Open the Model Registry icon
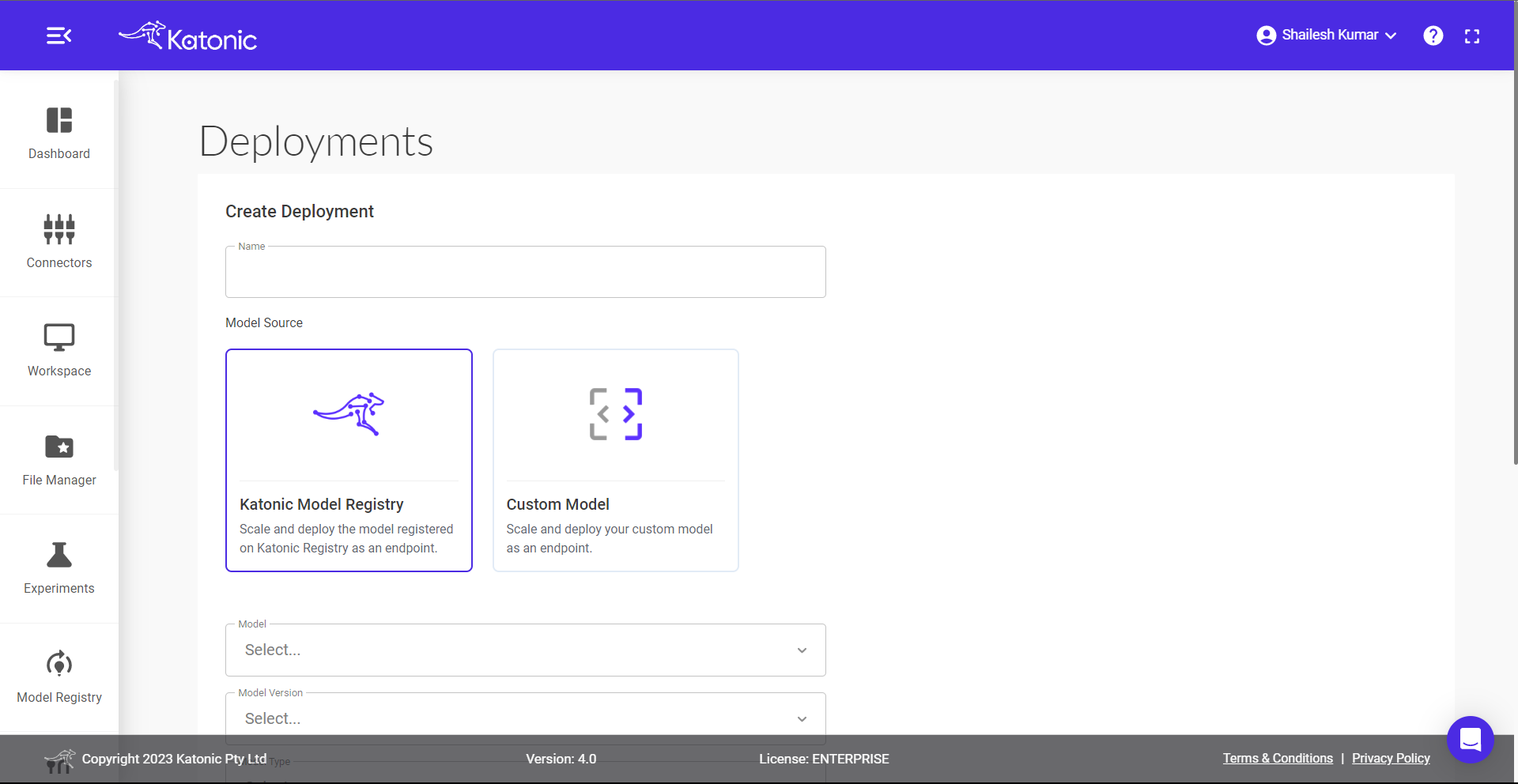1518x784 pixels. pos(59,664)
